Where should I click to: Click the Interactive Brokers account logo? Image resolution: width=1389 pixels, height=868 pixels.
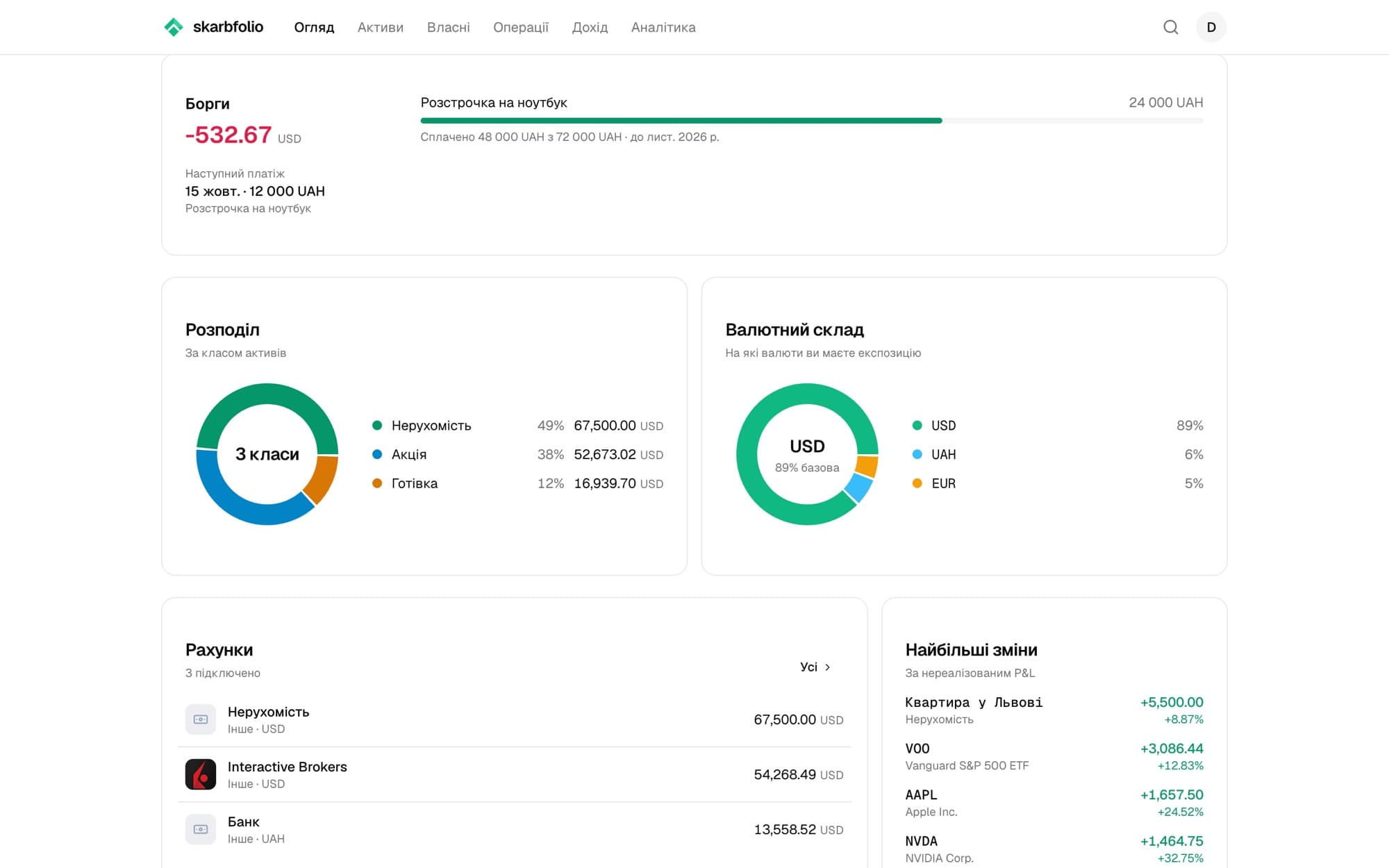click(x=201, y=774)
